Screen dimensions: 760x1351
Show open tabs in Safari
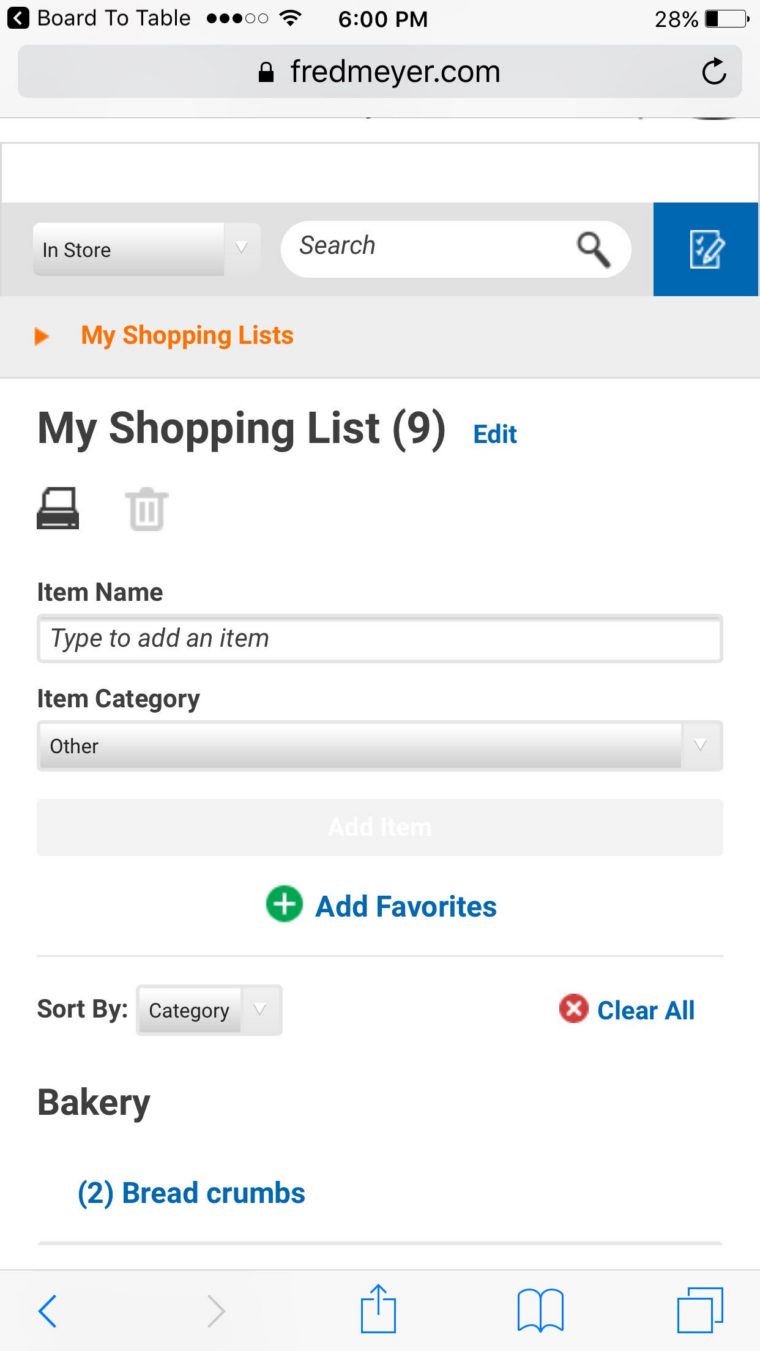click(700, 1310)
